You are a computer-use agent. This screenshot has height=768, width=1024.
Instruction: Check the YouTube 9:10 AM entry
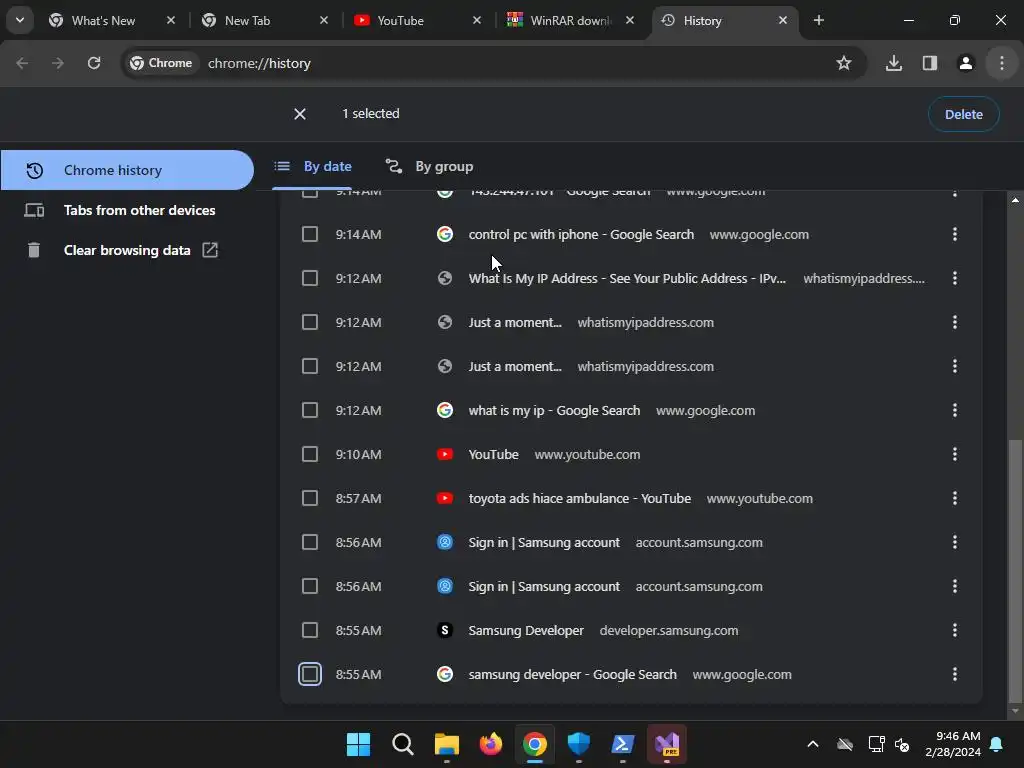click(x=310, y=454)
